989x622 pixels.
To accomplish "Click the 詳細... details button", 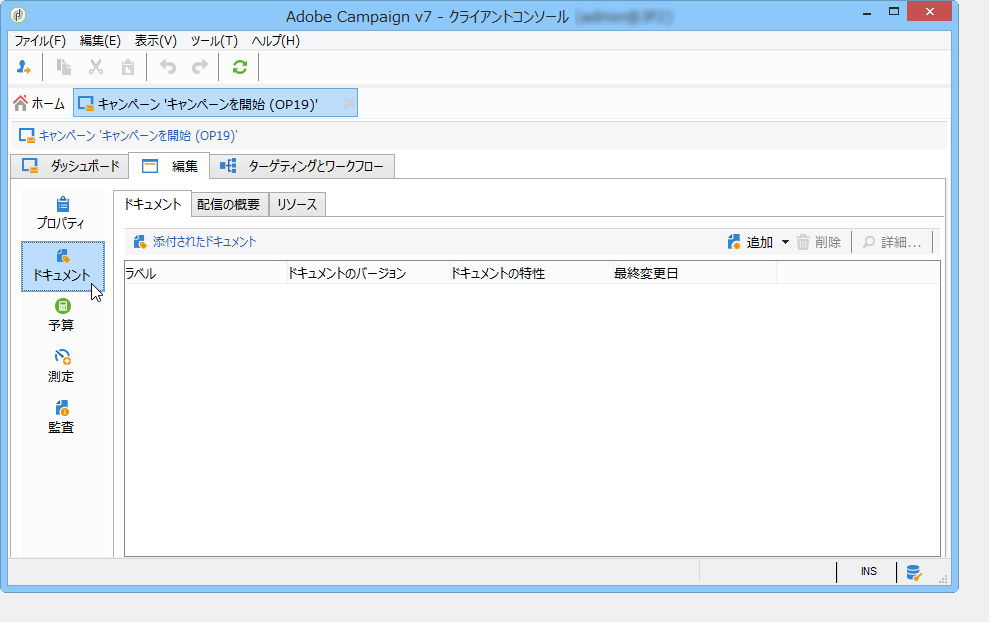I will pyautogui.click(x=892, y=242).
